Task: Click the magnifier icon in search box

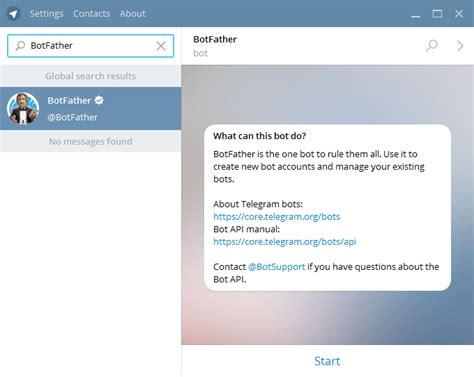Action: click(20, 46)
